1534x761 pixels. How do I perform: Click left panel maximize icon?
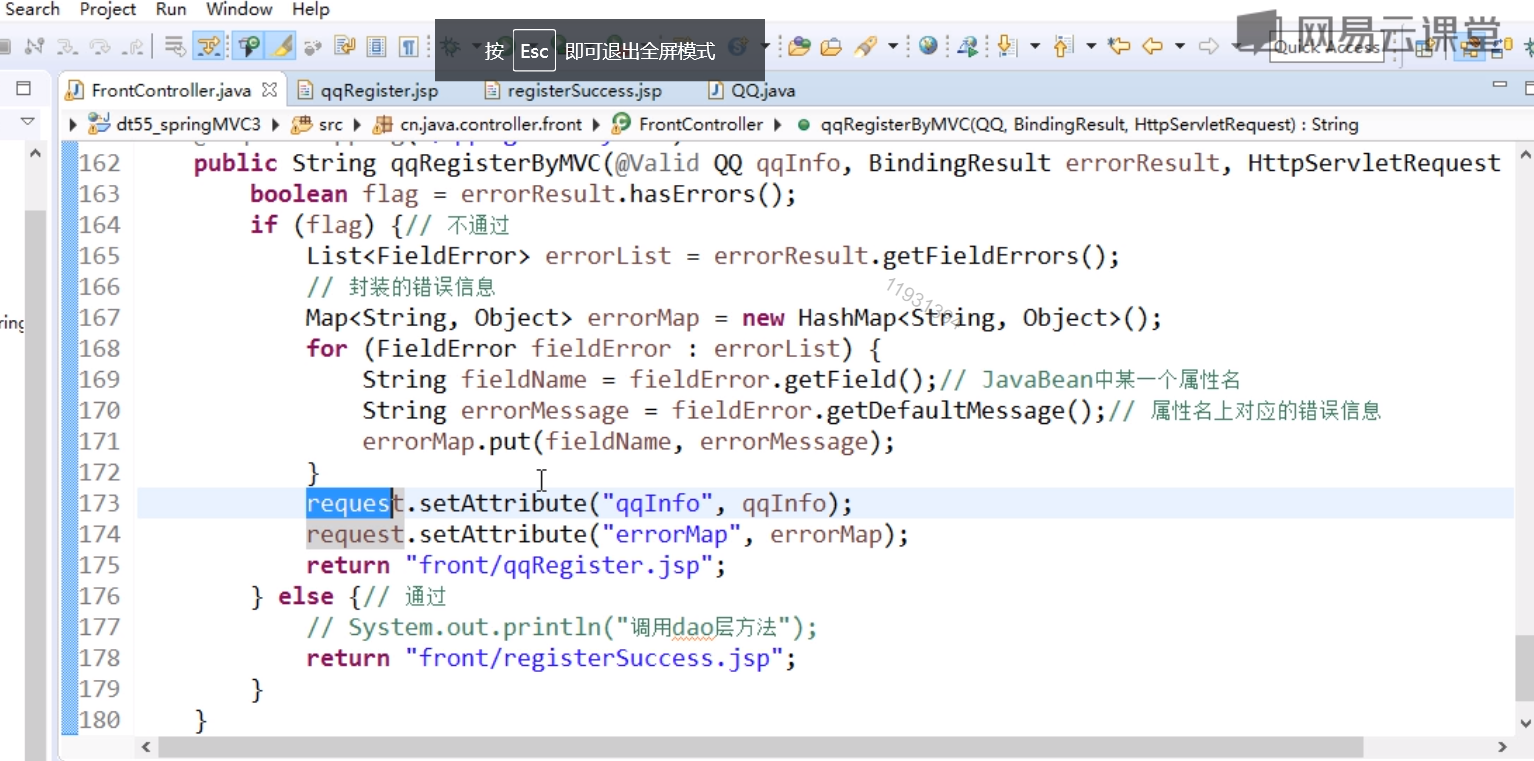[24, 89]
